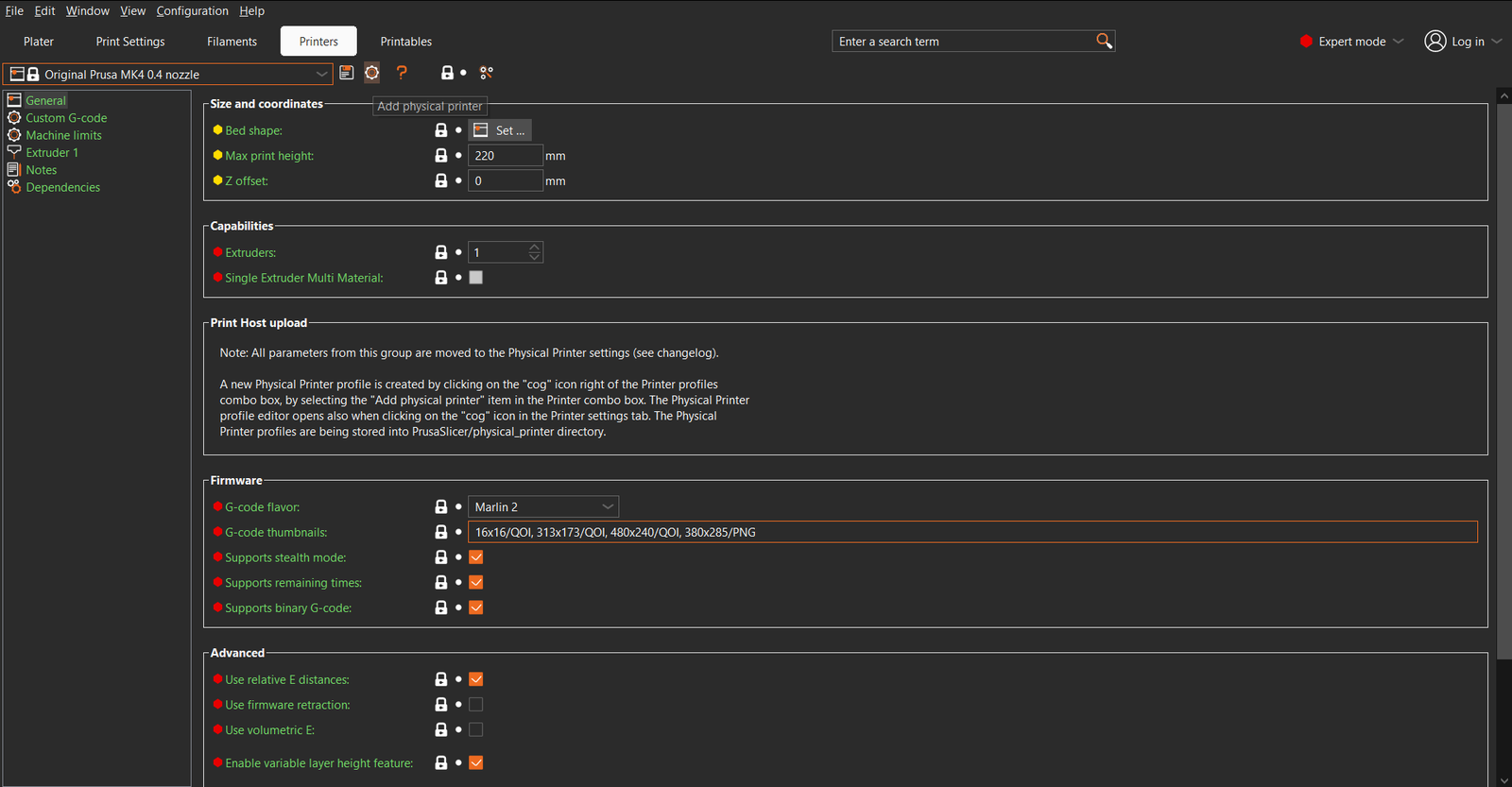Expand the G-code flavor Marlin 2 dropdown
Image resolution: width=1512 pixels, height=787 pixels.
543,506
